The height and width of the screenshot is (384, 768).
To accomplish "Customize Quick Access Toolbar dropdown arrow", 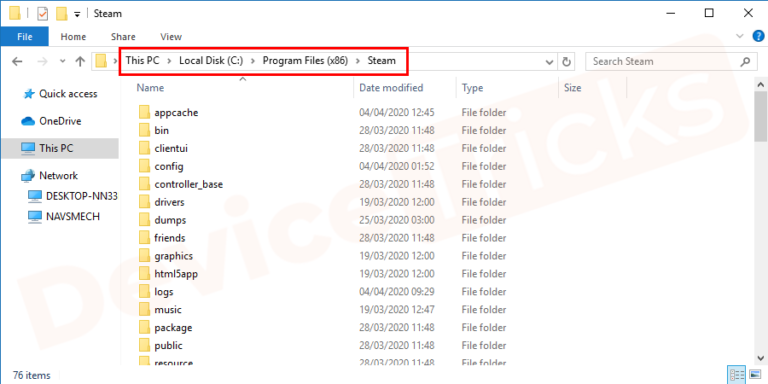I will click(x=77, y=14).
